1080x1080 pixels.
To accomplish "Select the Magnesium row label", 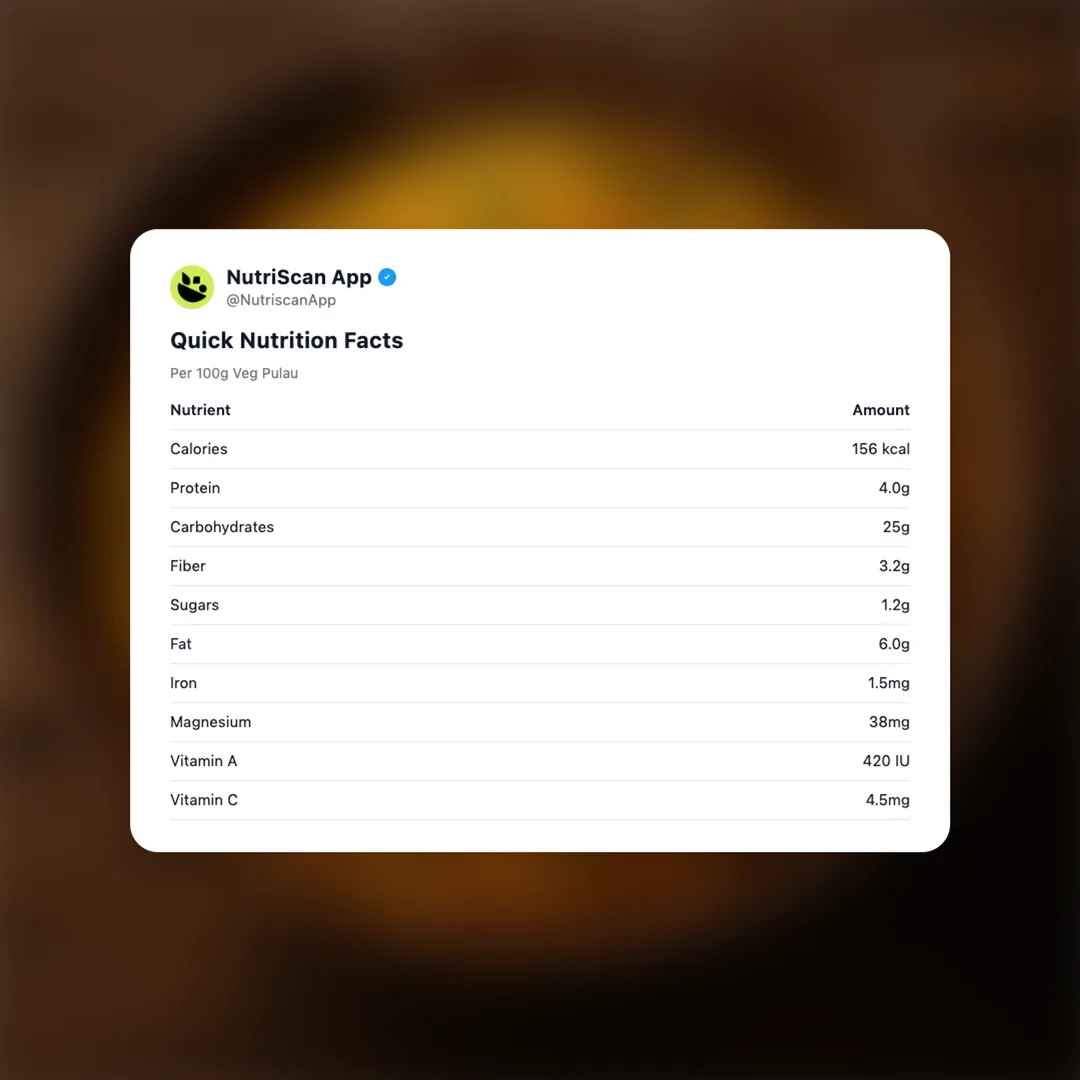I will 210,722.
